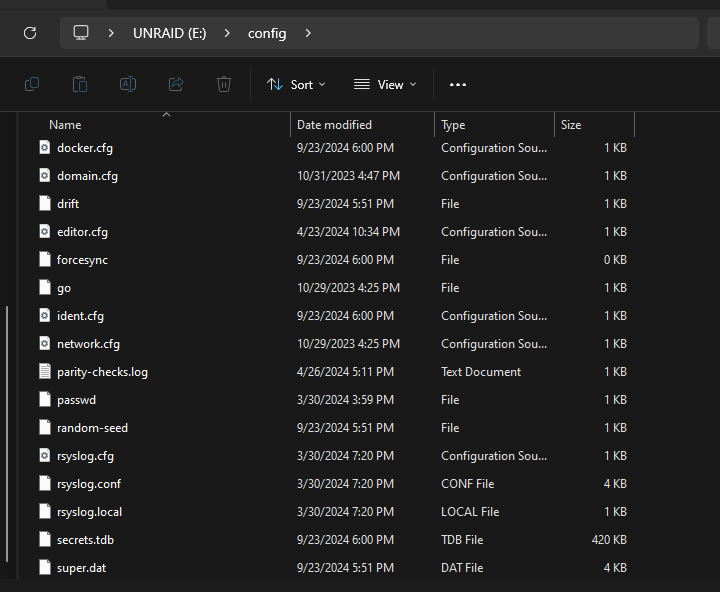This screenshot has height=592, width=720.
Task: Open the See more three-dot menu
Action: click(x=458, y=85)
